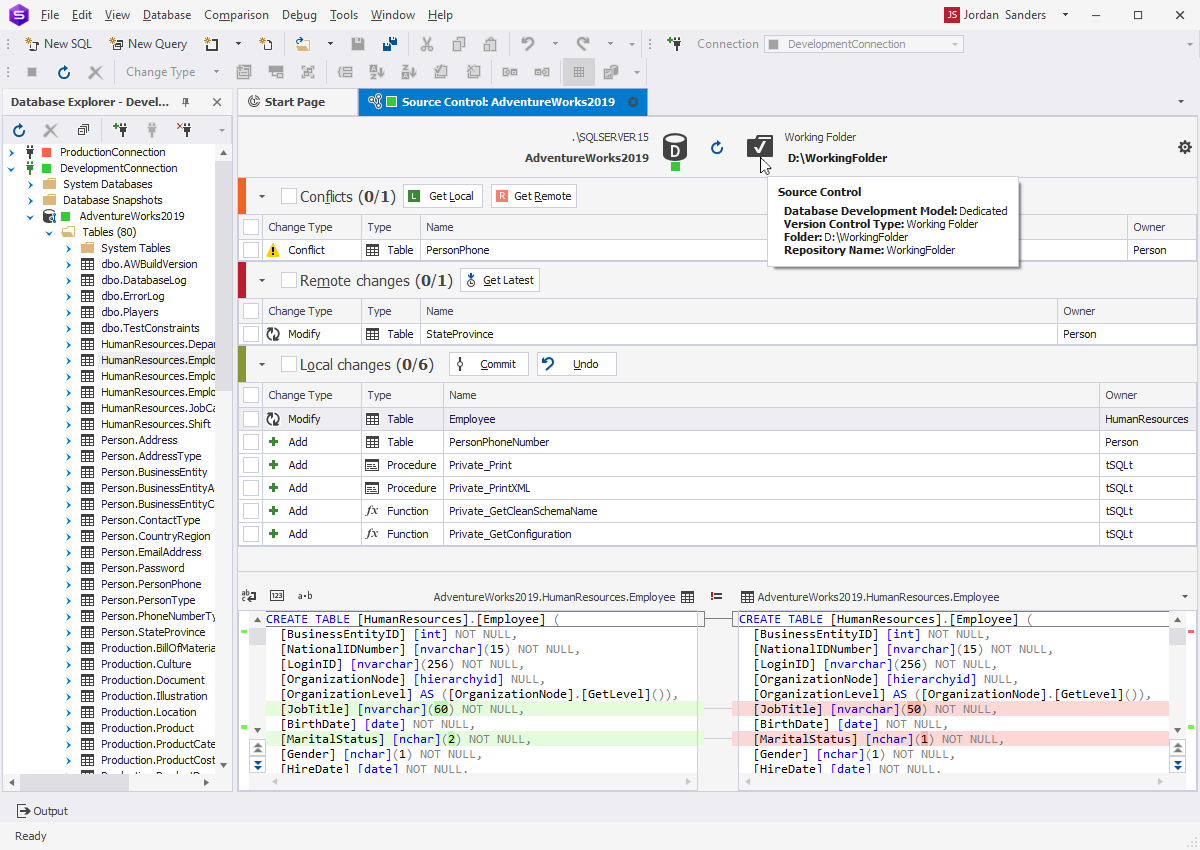Click the 'ab' whitespace option icon in diff pane
The image size is (1200, 850).
[x=250, y=596]
